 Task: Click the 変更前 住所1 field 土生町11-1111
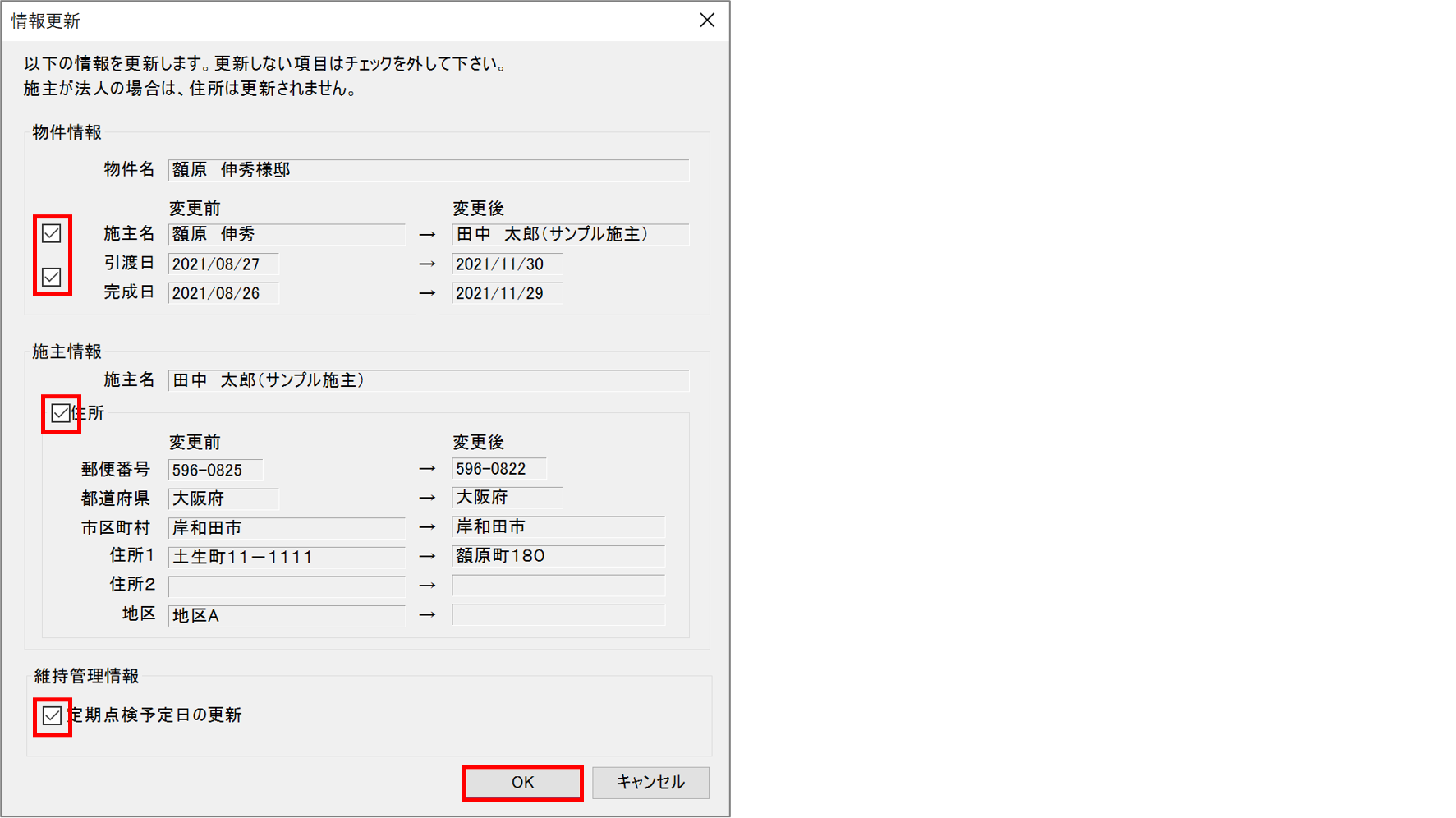point(286,558)
